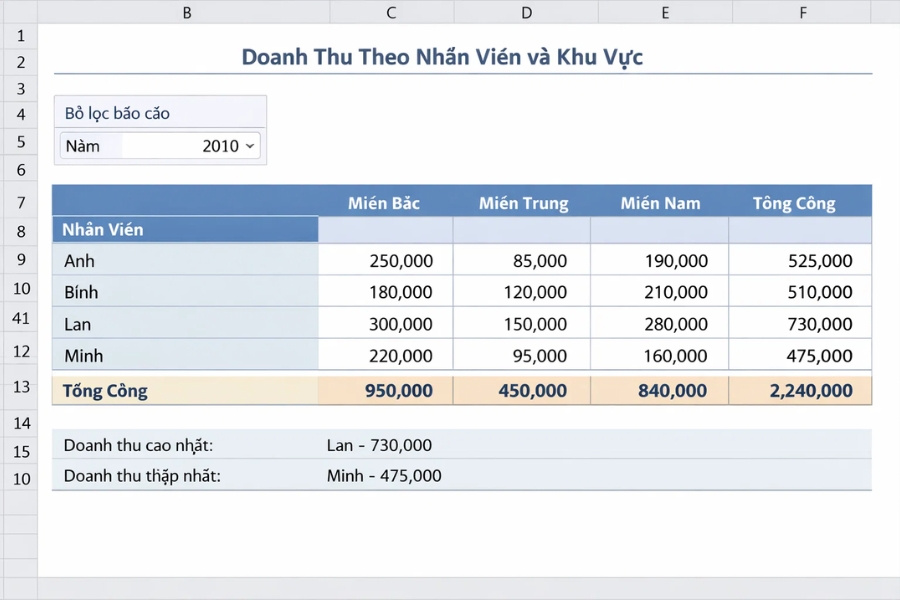900x600 pixels.
Task: Click the report title Doanh Thu Theo Nhân Viên
Action: point(444,57)
